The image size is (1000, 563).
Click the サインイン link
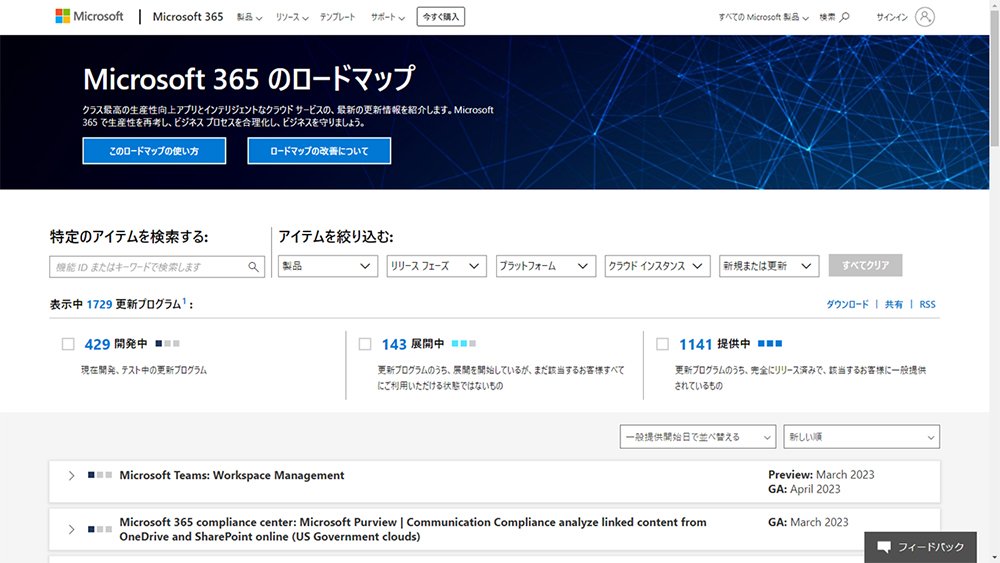[892, 17]
